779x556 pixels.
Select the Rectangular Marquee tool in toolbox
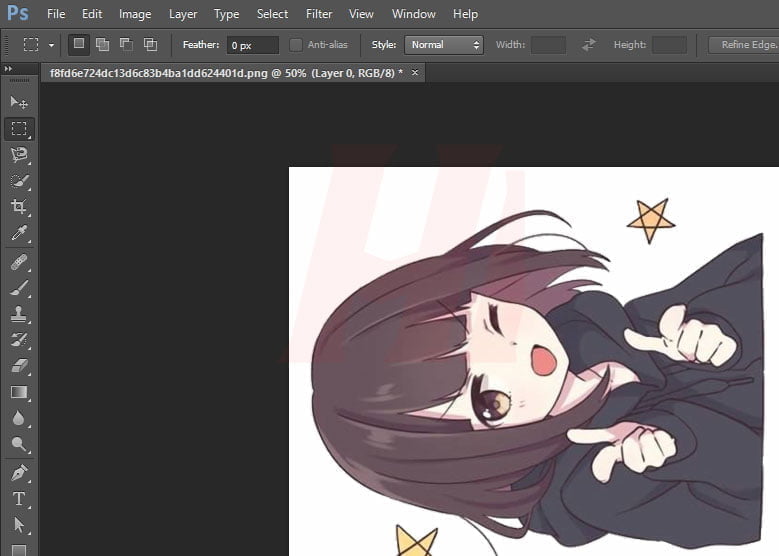(19, 129)
